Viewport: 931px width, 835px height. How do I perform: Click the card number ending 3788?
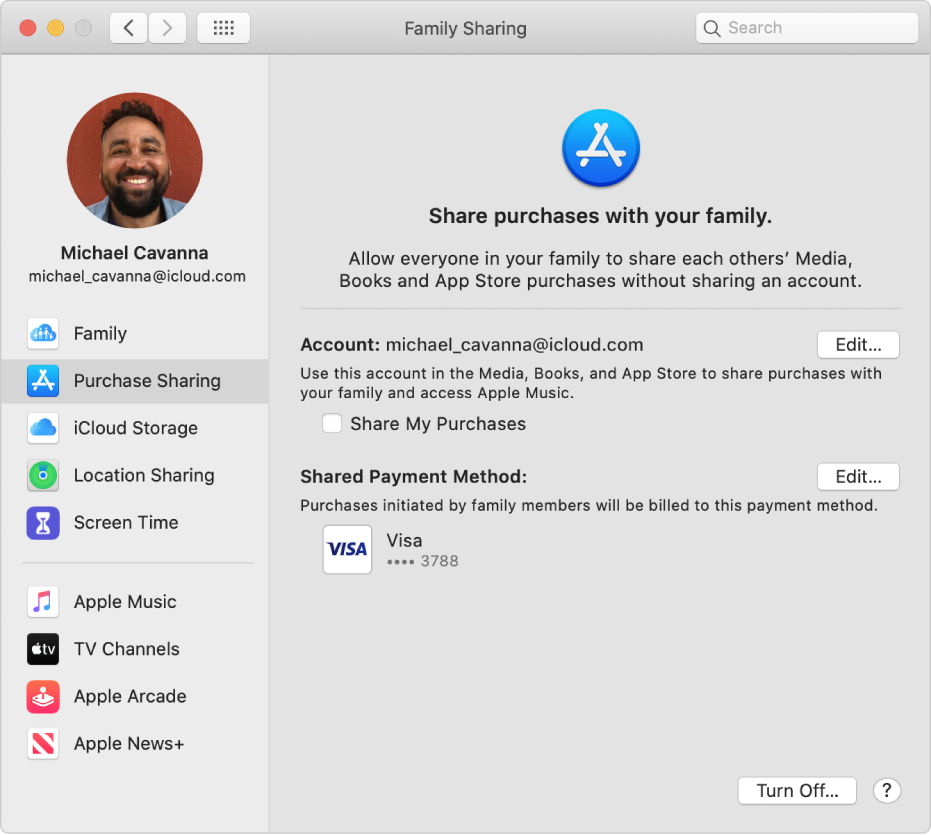click(423, 561)
